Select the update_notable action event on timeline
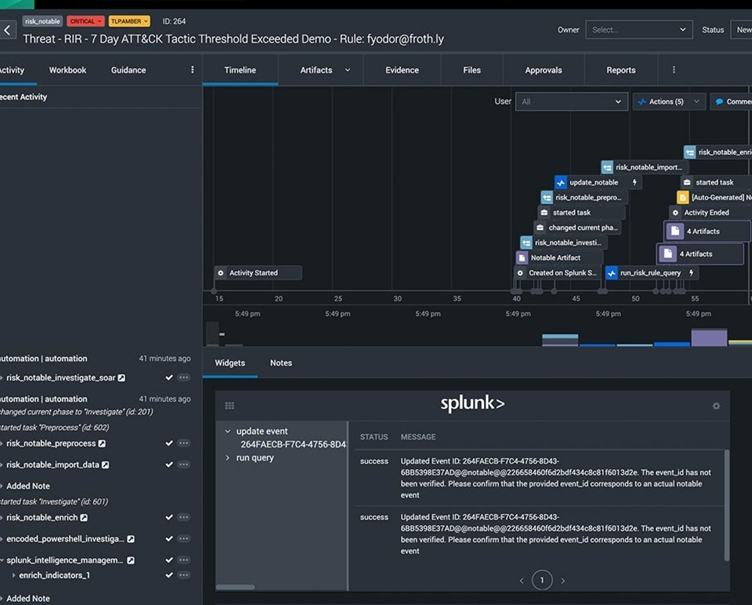This screenshot has height=605, width=752. click(x=598, y=182)
